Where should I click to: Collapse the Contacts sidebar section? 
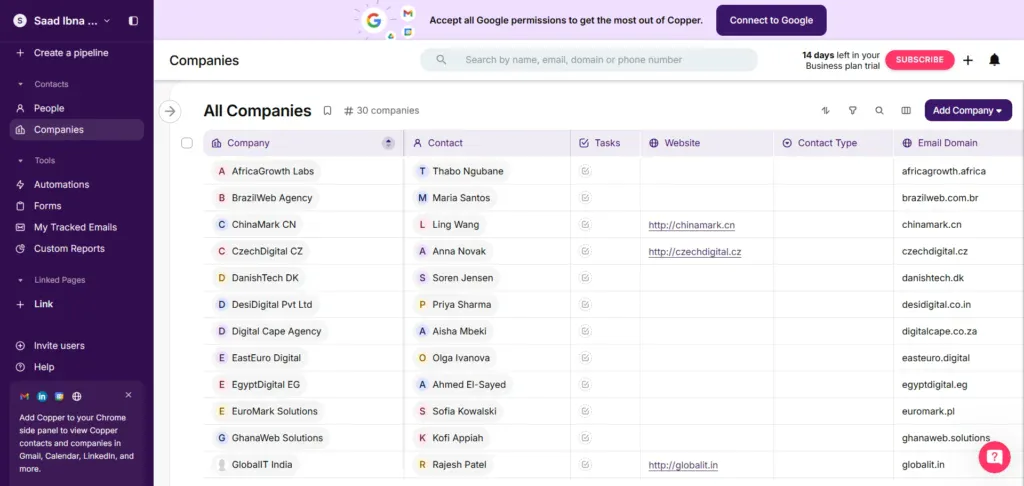[20, 85]
